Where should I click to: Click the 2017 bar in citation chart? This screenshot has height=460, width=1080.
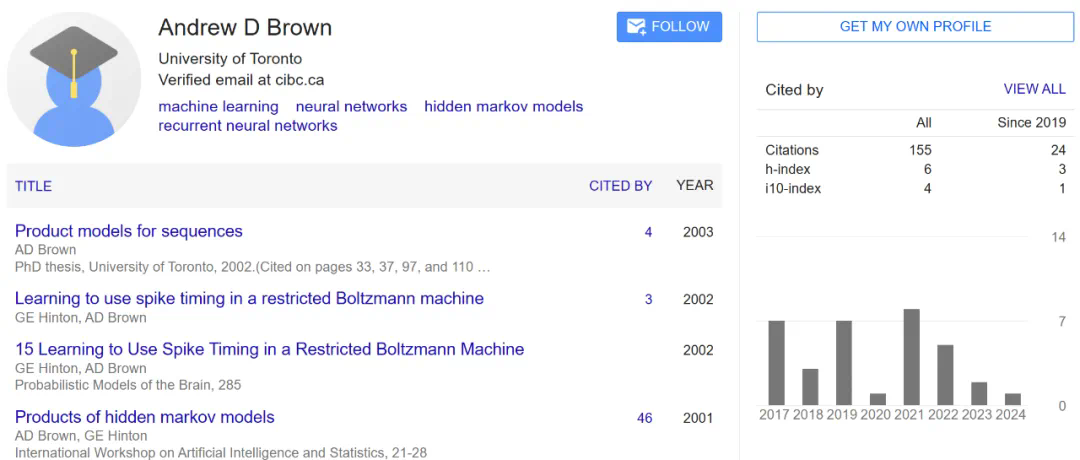[x=776, y=362]
